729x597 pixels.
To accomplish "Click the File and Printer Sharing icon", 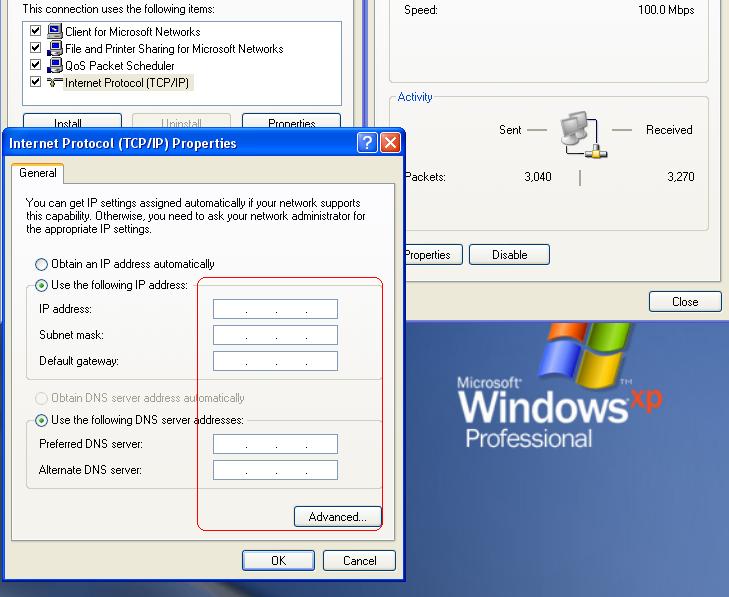I will pos(55,48).
